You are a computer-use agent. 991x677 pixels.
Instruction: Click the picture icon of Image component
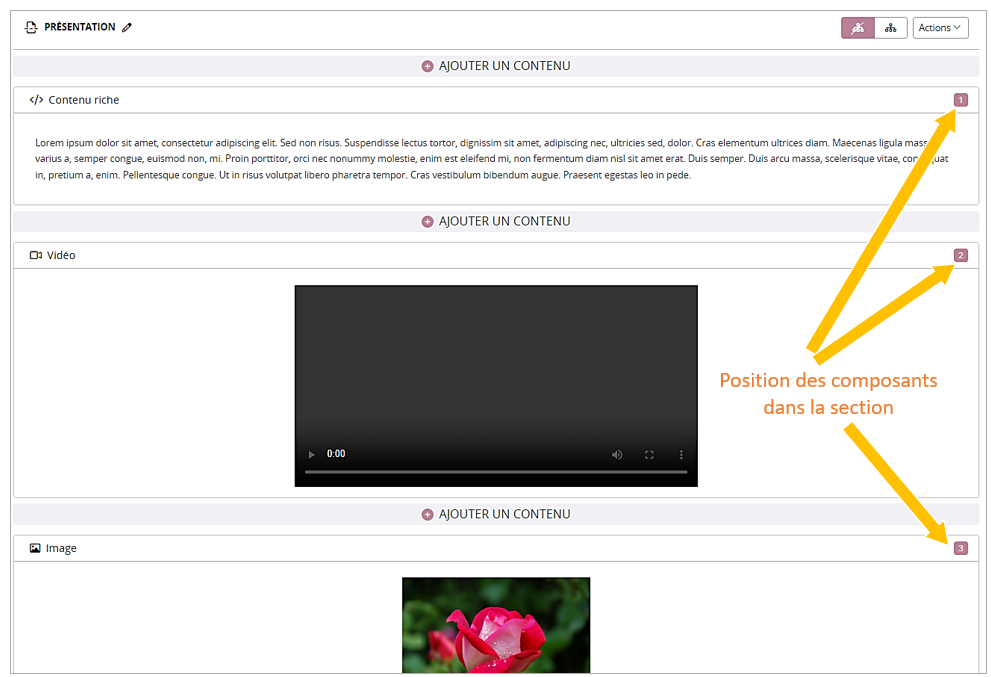tap(35, 548)
